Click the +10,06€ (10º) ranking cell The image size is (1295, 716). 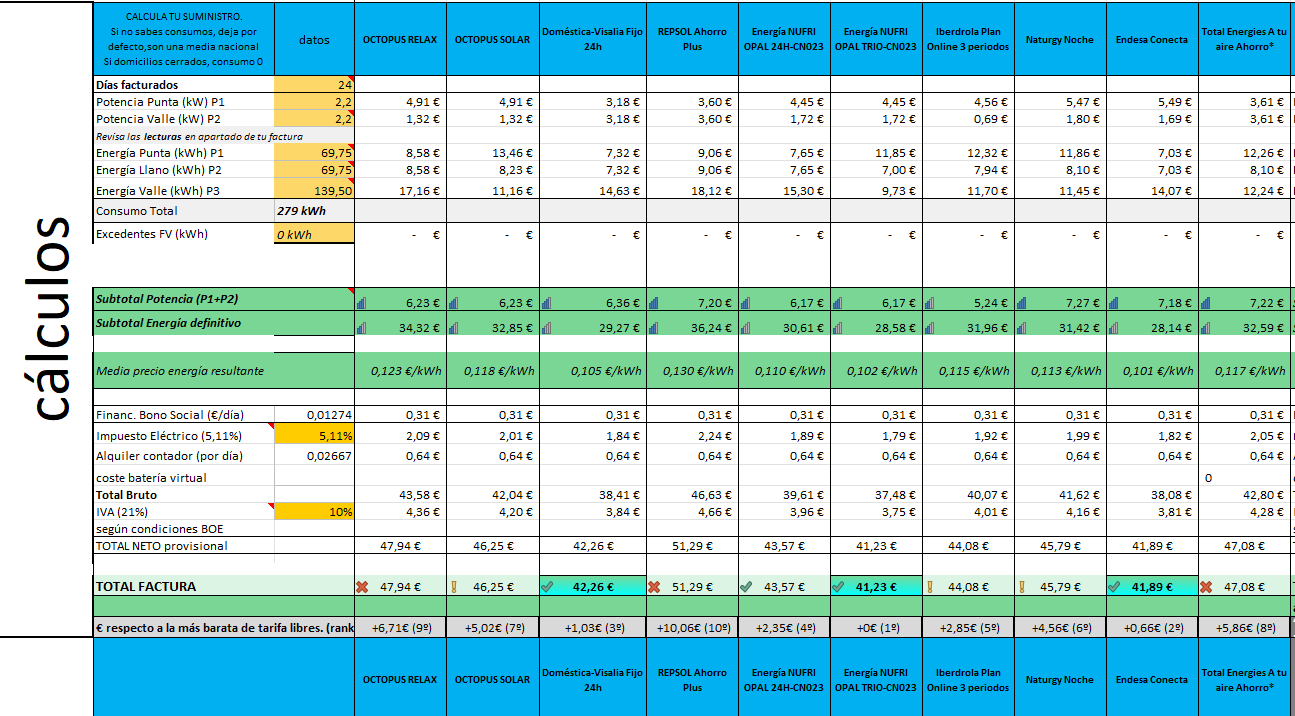[x=692, y=628]
